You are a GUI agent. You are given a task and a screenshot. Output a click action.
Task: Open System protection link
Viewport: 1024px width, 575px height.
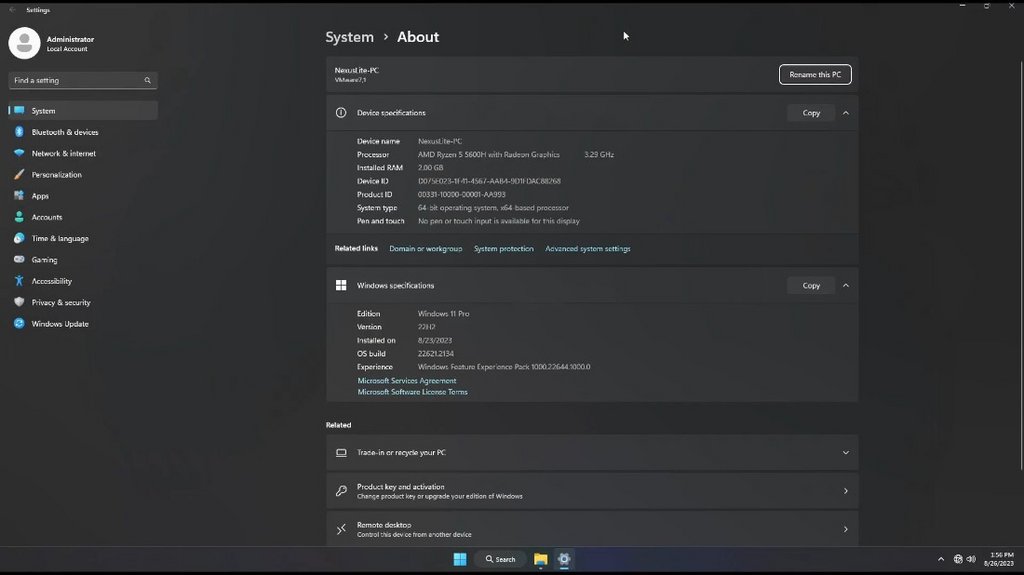click(x=504, y=249)
